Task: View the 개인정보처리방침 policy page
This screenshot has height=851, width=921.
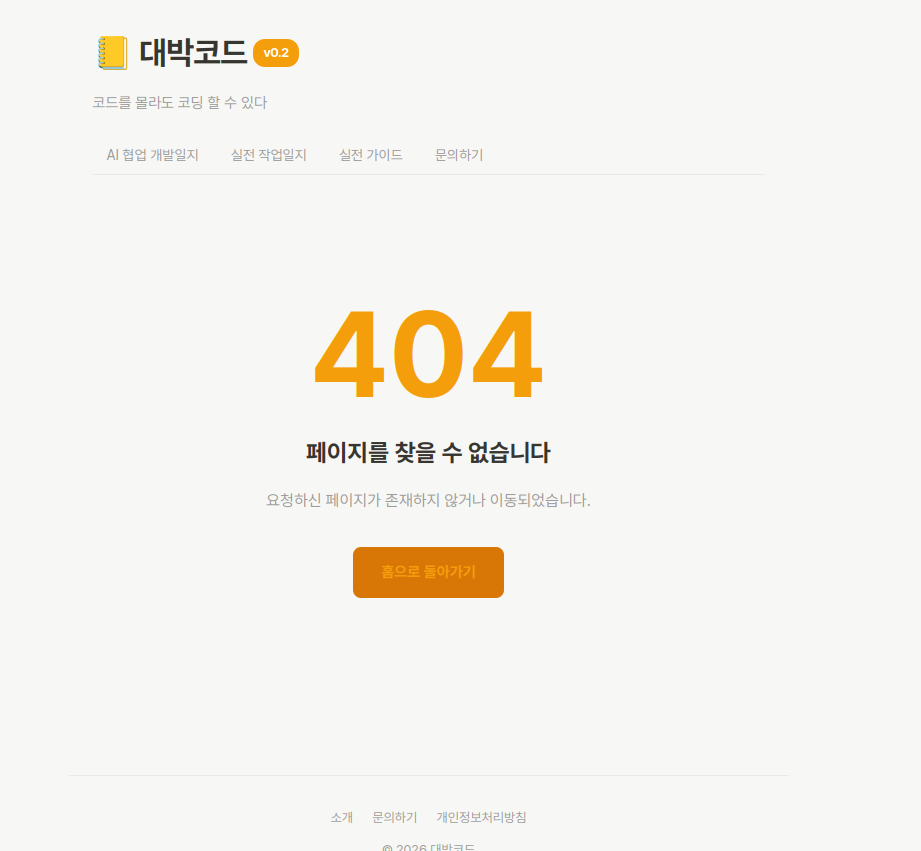Action: tap(483, 817)
